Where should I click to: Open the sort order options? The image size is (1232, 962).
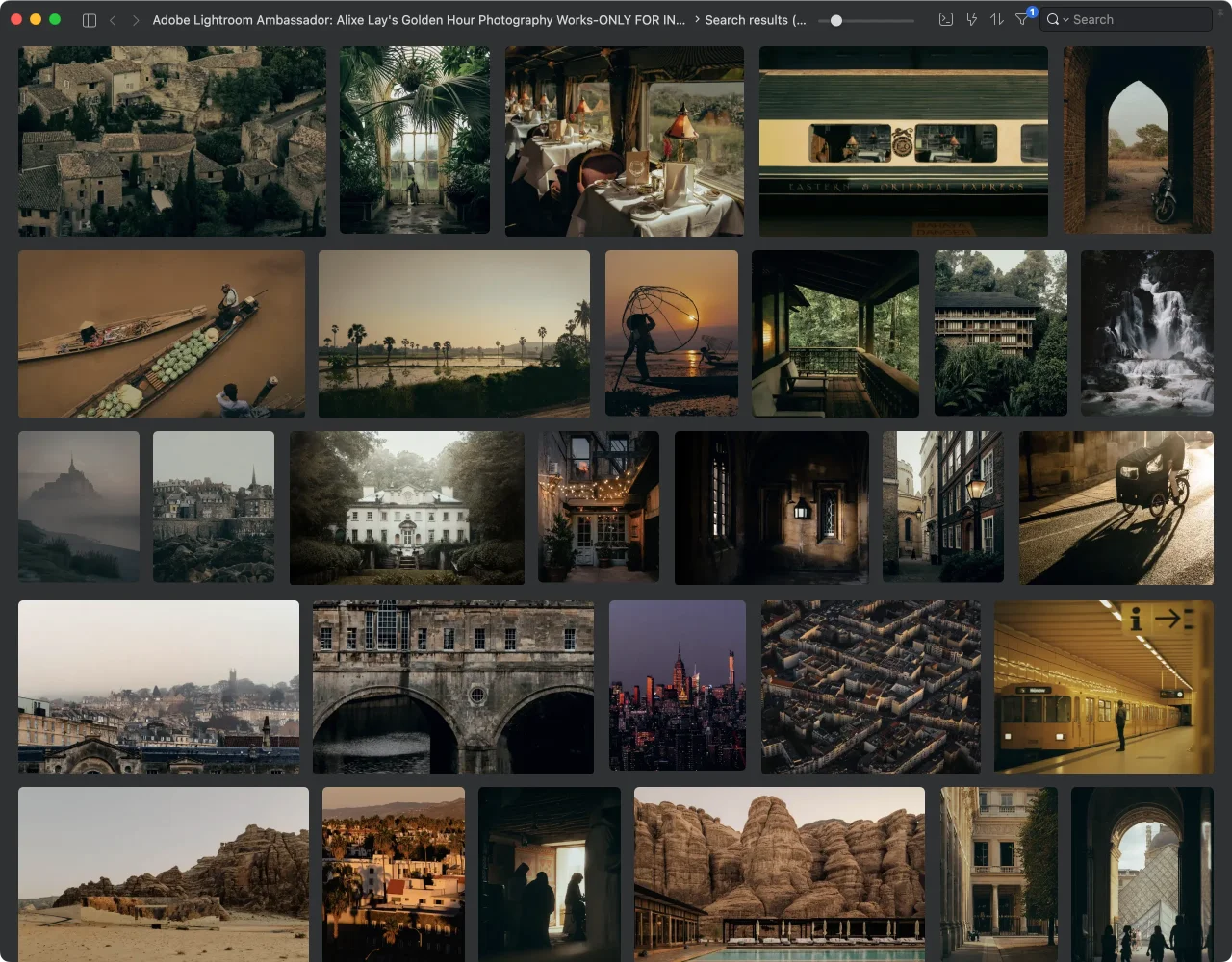coord(996,19)
